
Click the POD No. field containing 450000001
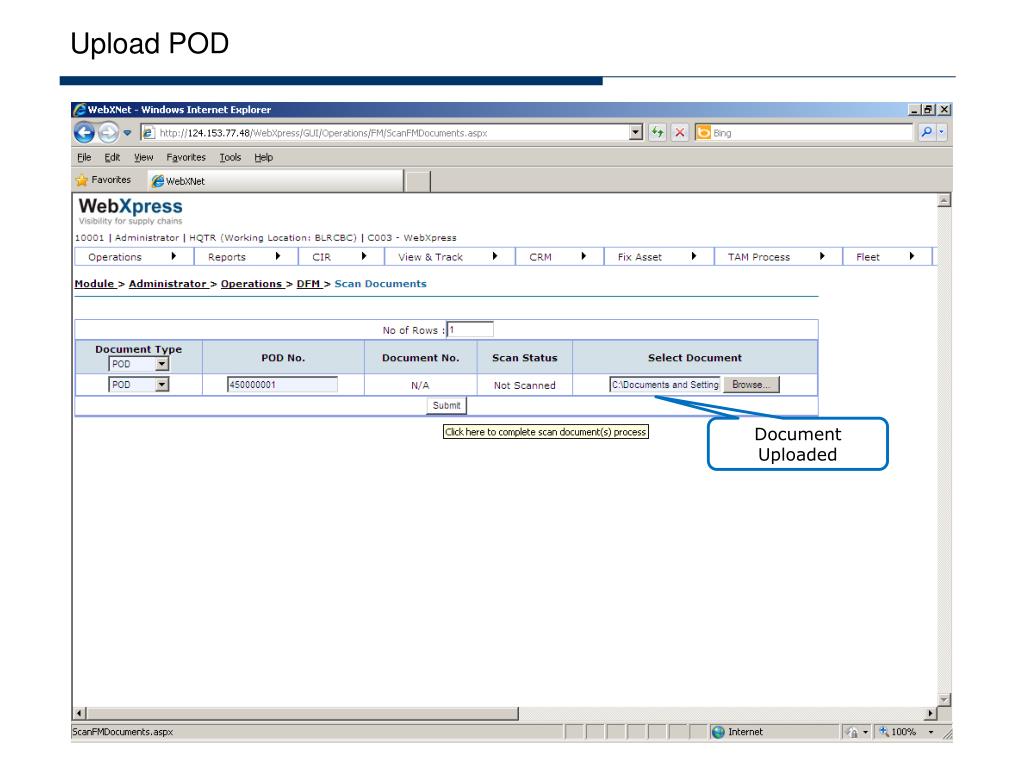pyautogui.click(x=282, y=385)
